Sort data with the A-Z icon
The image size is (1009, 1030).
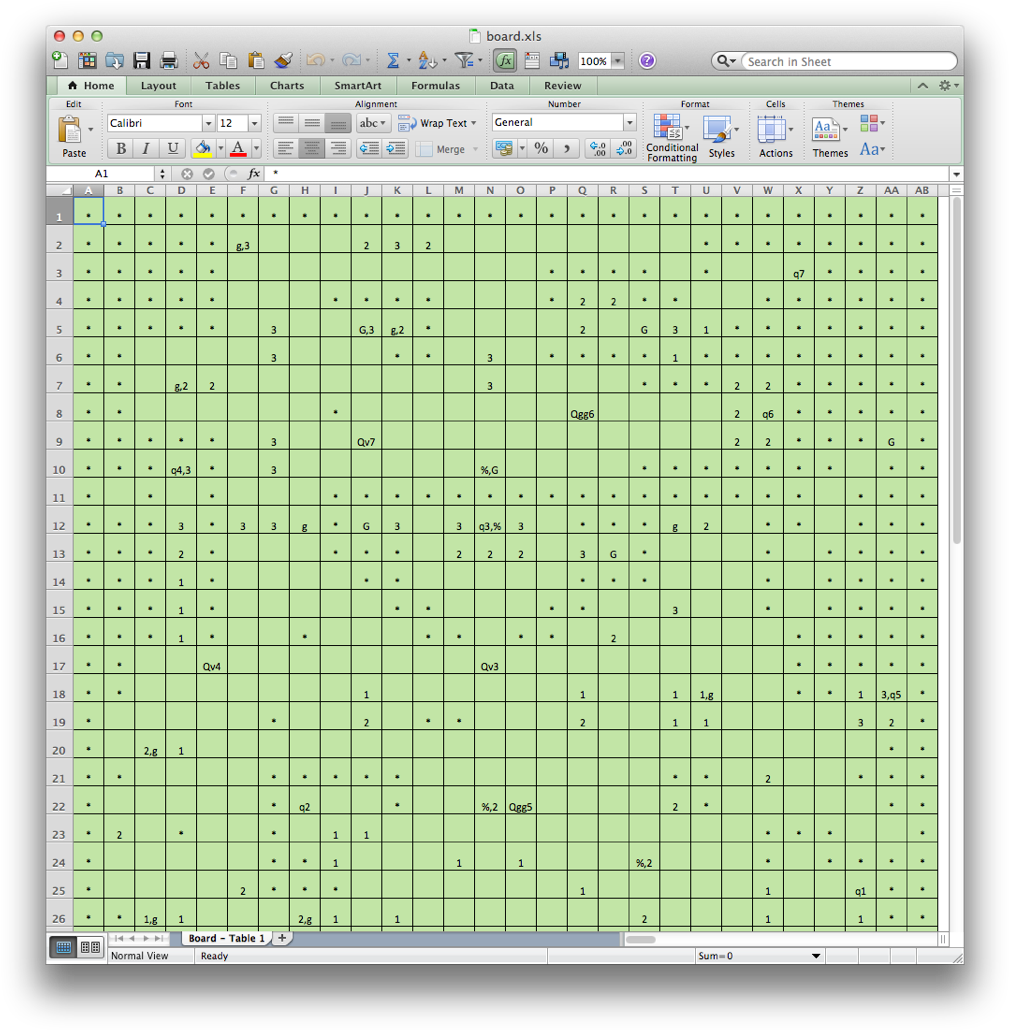[428, 60]
